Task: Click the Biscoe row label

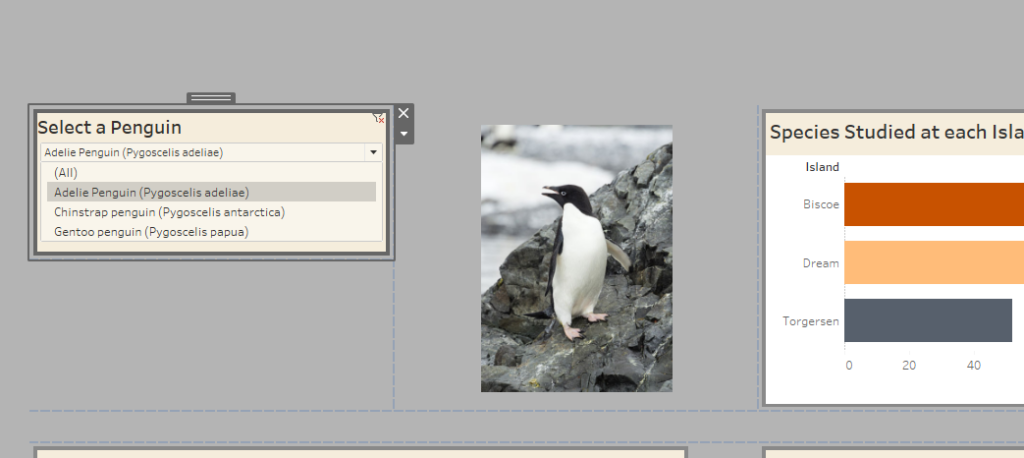Action: tap(821, 204)
